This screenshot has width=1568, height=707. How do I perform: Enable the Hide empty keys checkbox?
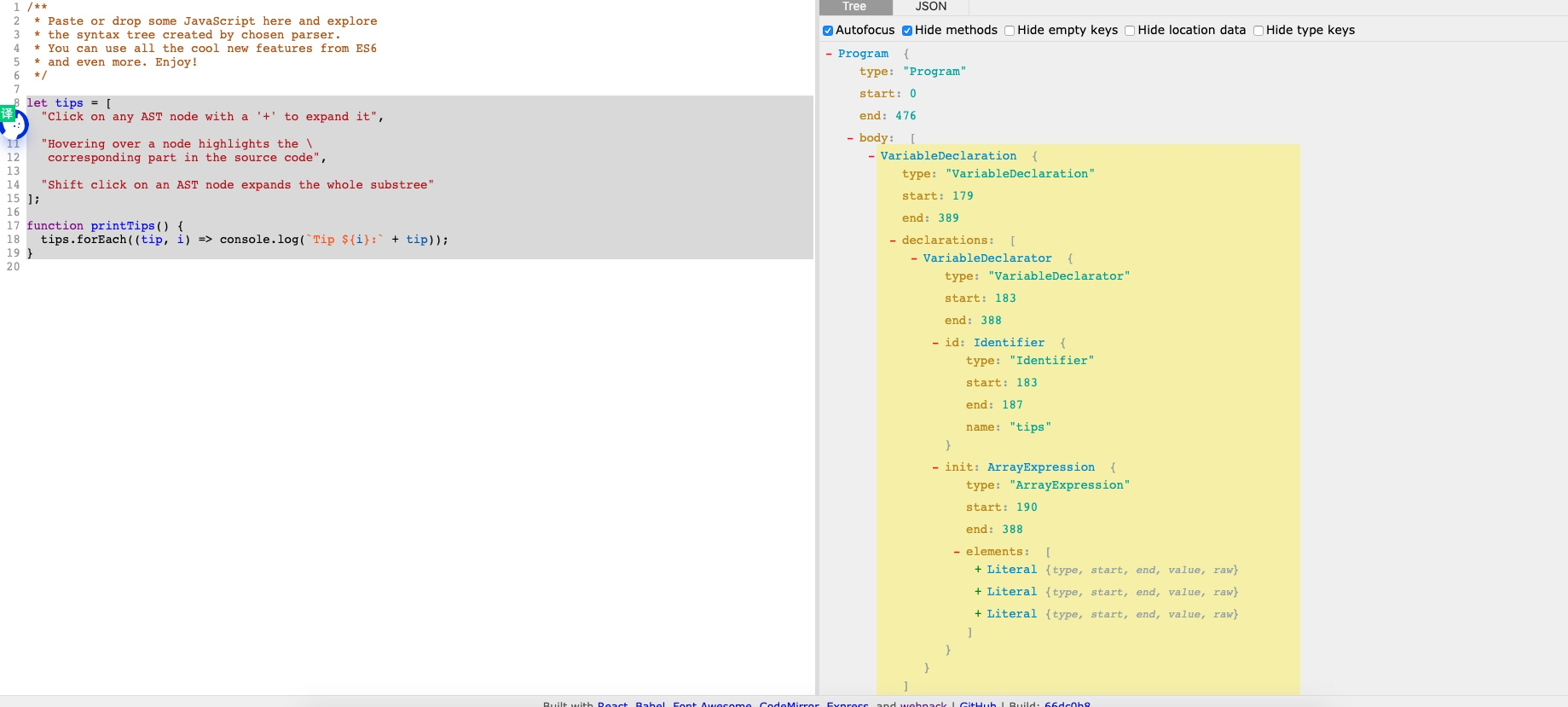1010,31
